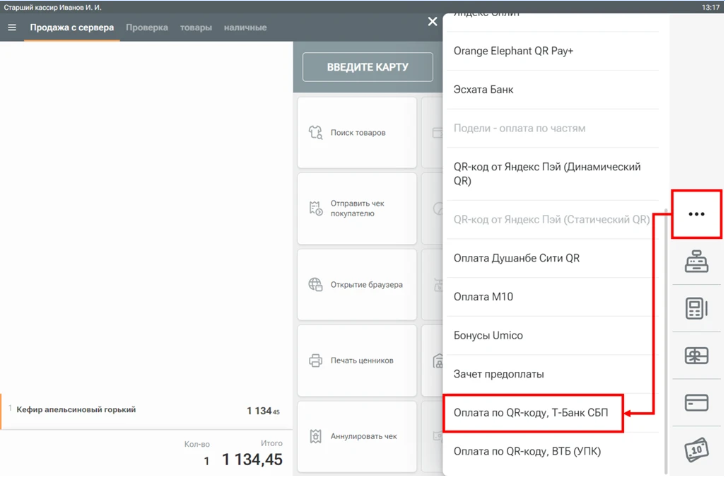Choose Подели - оплата по частям
The height and width of the screenshot is (477, 725).
coord(553,128)
